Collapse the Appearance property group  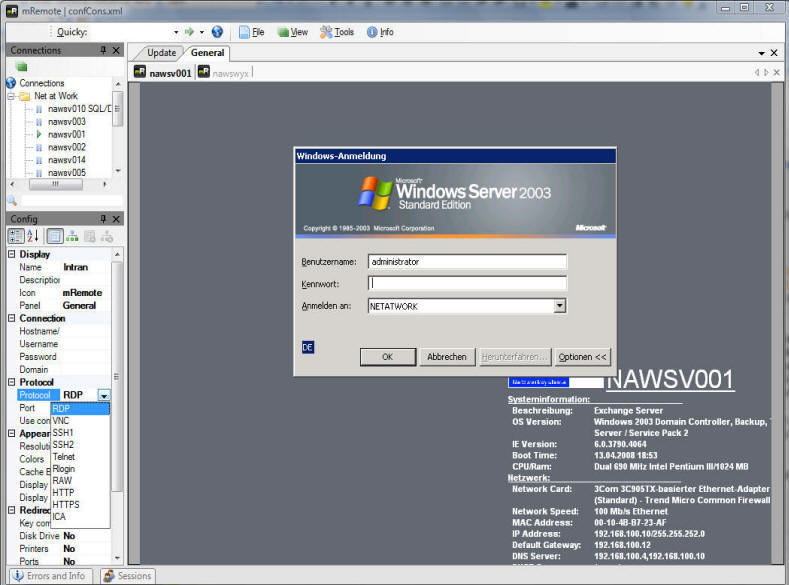point(12,434)
